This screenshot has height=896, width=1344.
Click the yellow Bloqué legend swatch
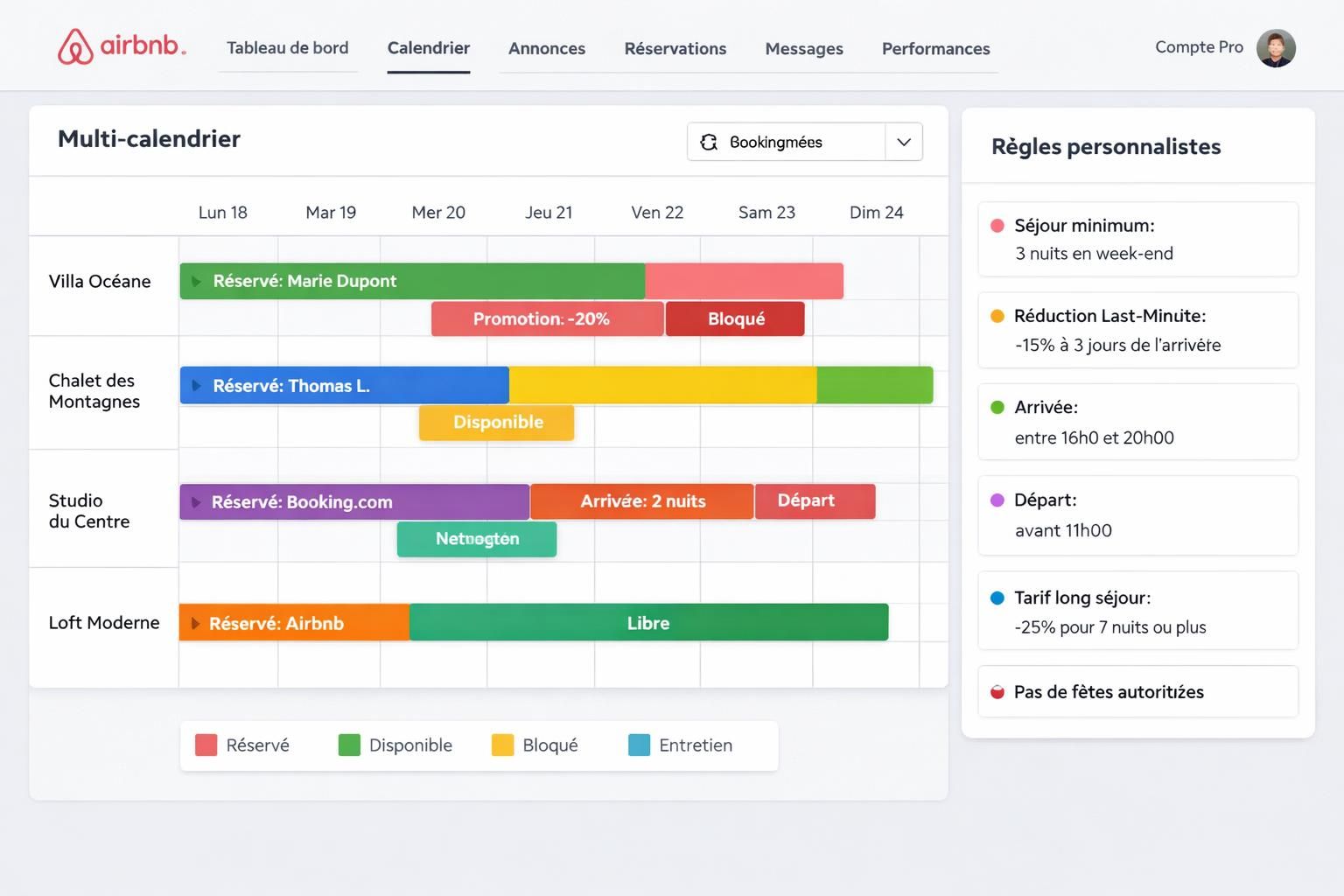[502, 745]
